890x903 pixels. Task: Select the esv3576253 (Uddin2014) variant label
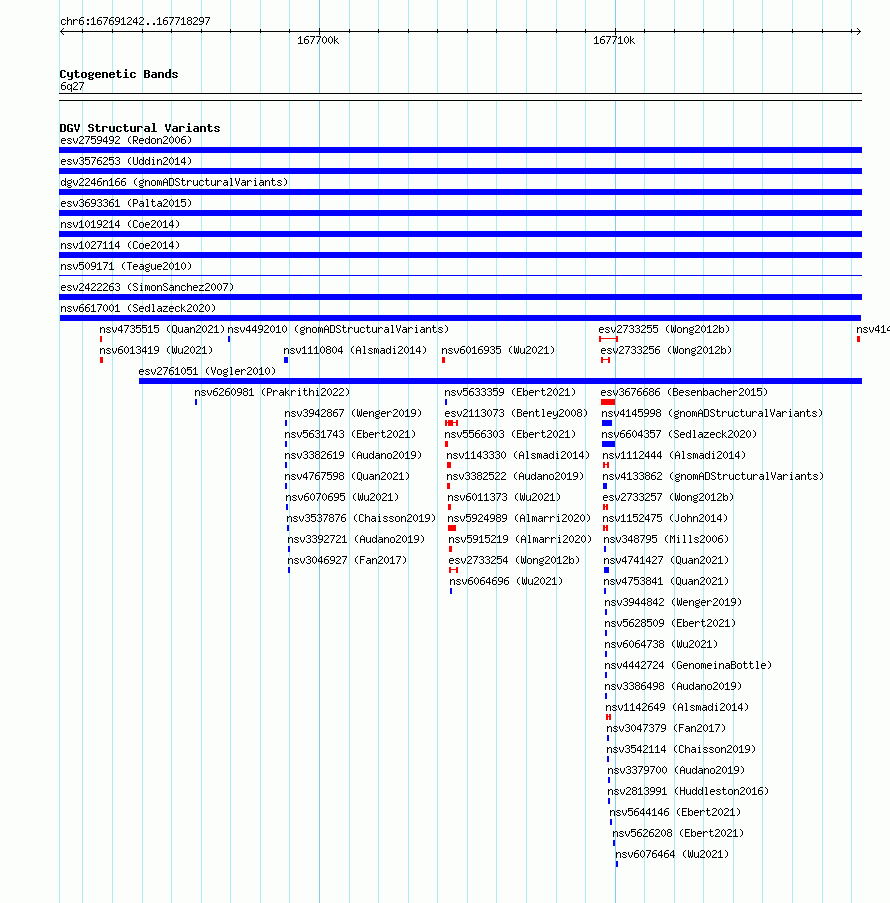click(x=126, y=161)
